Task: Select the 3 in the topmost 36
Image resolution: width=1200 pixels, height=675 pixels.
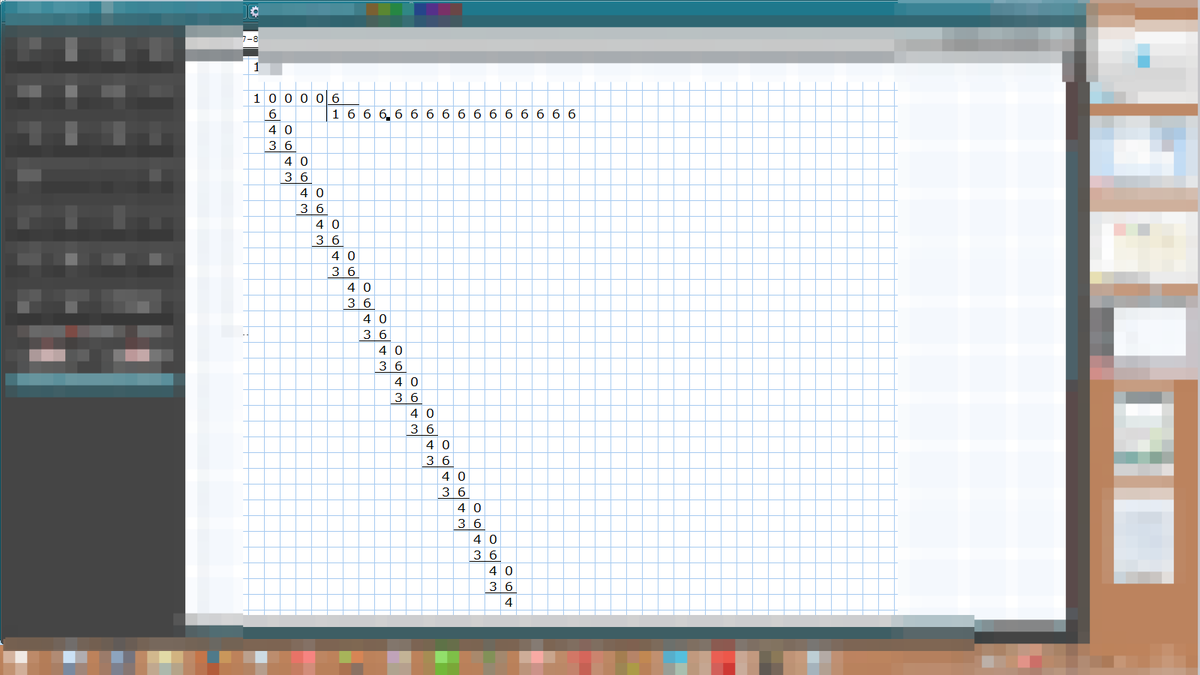Action: coord(272,146)
